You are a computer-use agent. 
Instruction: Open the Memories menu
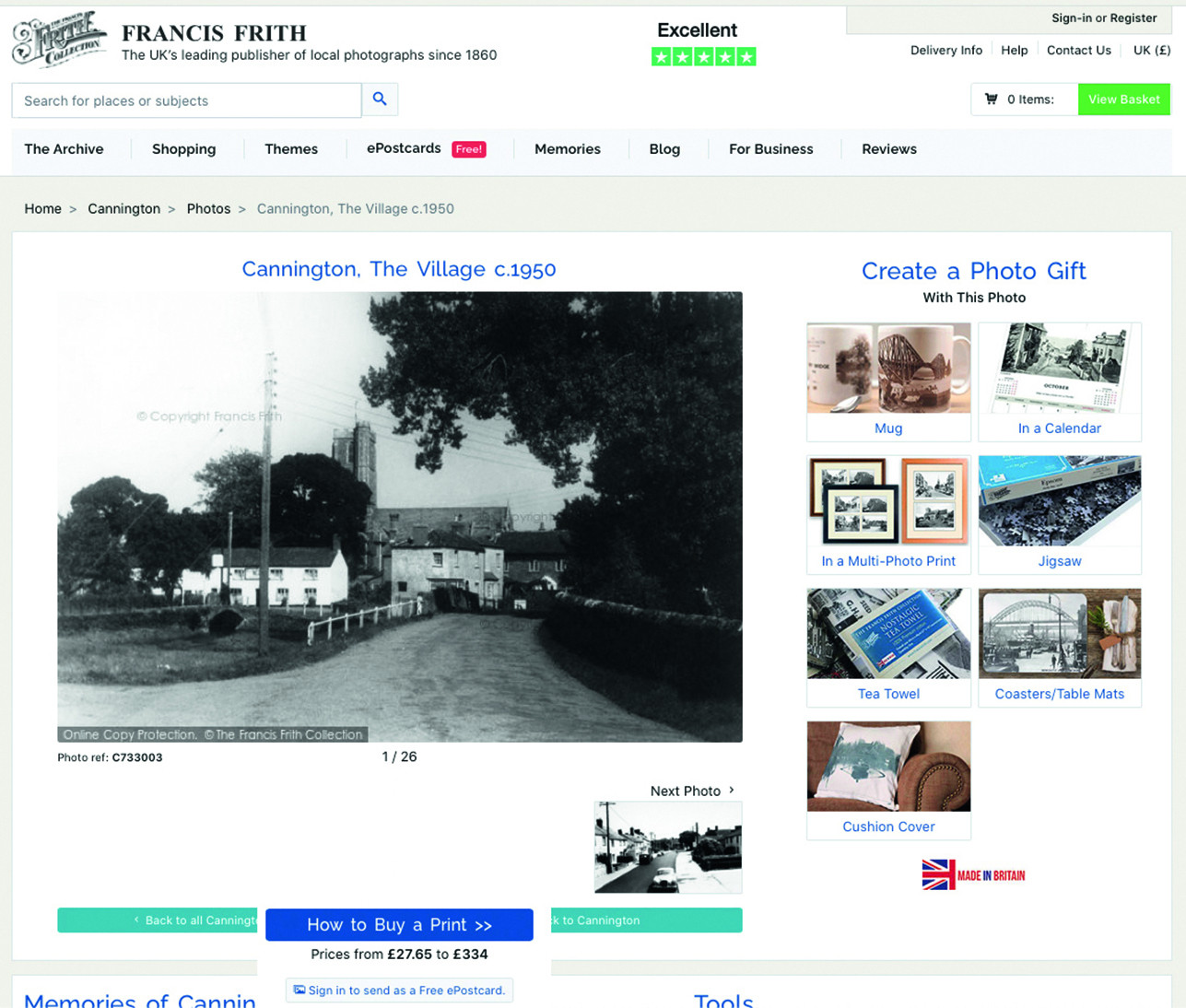[x=568, y=149]
